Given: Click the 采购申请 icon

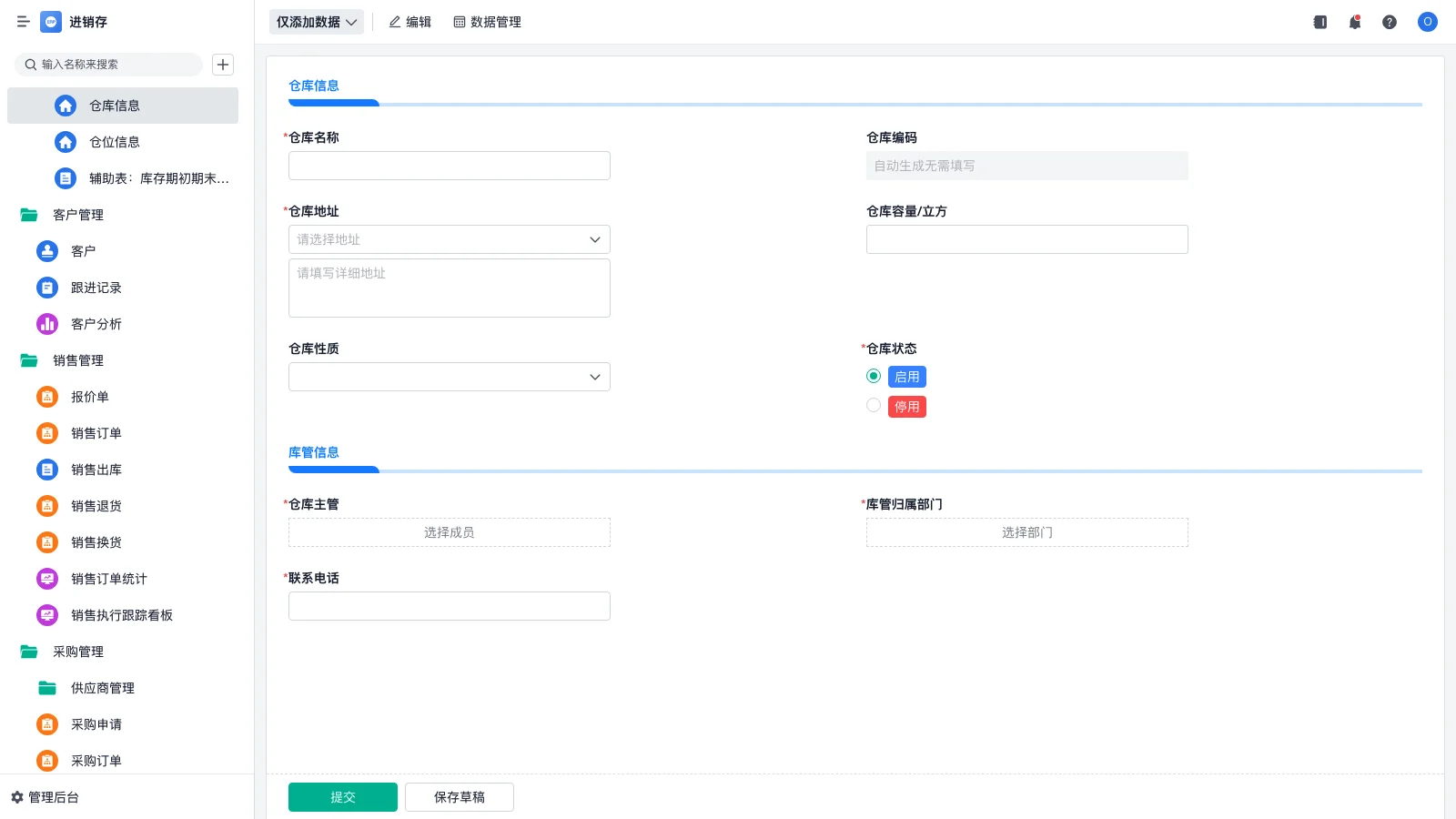Looking at the screenshot, I should 47,724.
